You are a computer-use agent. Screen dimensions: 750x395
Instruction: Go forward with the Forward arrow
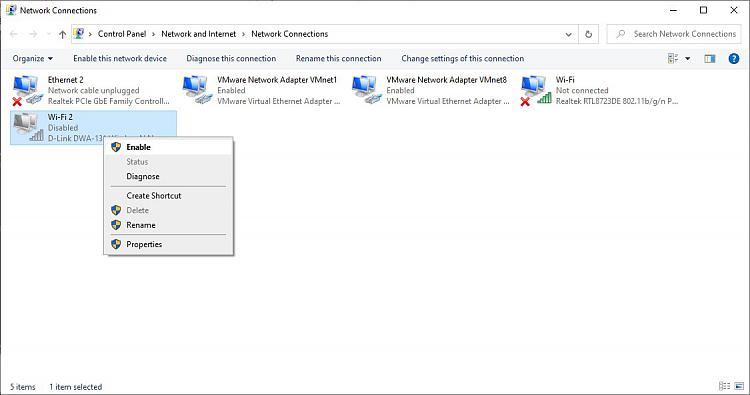click(33, 34)
